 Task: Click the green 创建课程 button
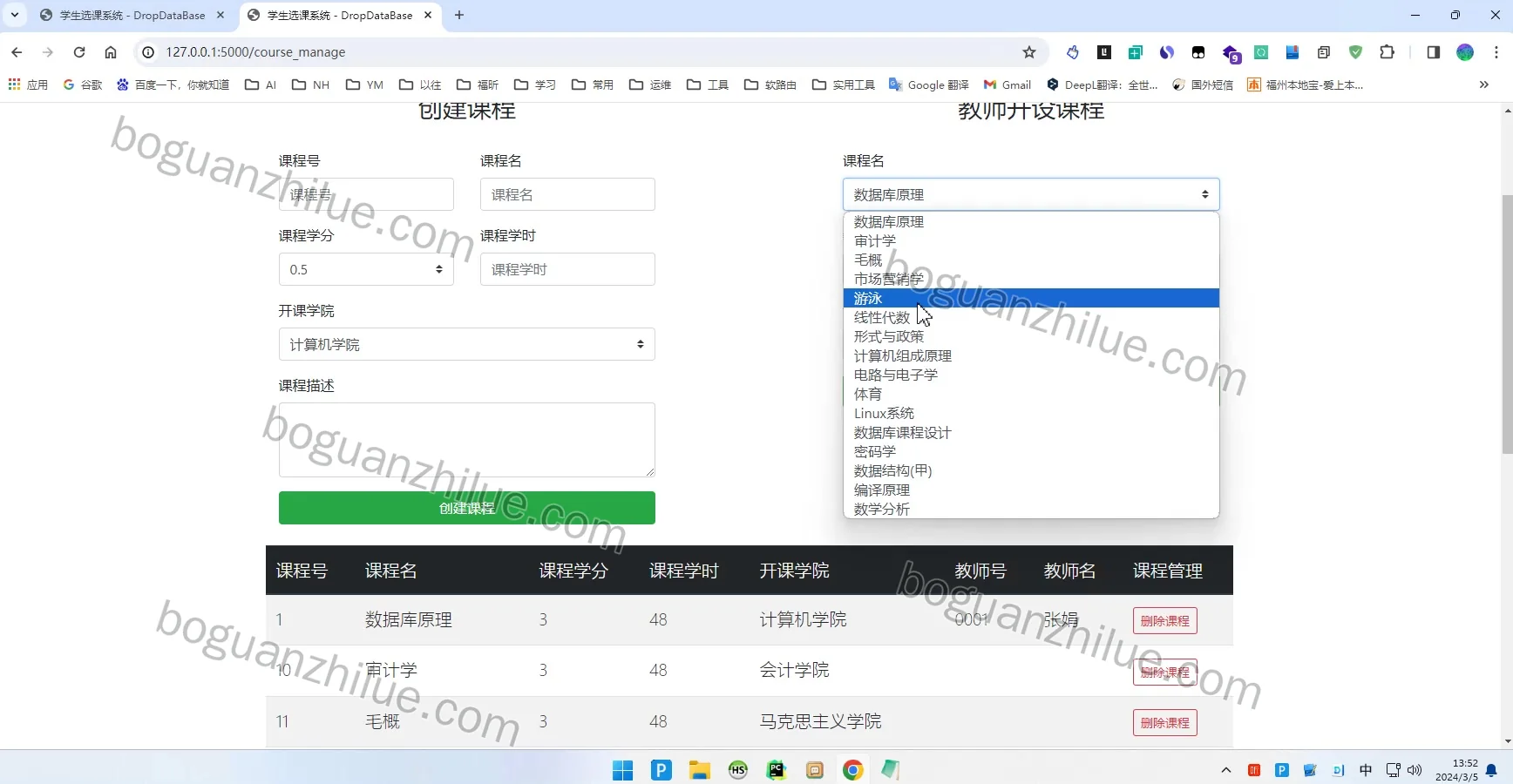pyautogui.click(x=467, y=508)
